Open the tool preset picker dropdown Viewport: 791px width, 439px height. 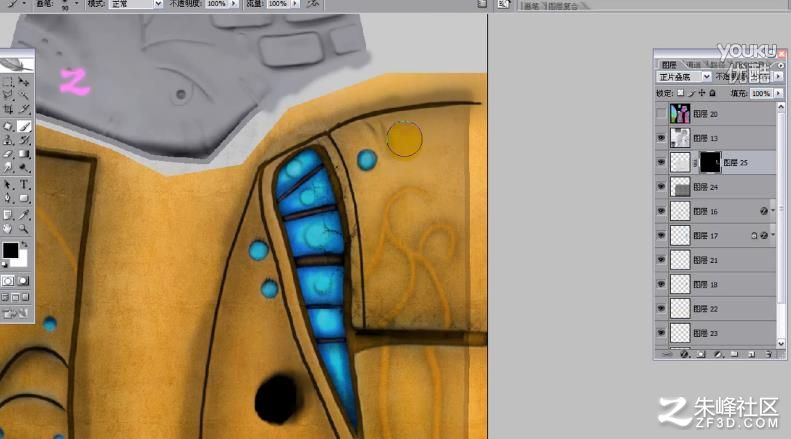(24, 3)
